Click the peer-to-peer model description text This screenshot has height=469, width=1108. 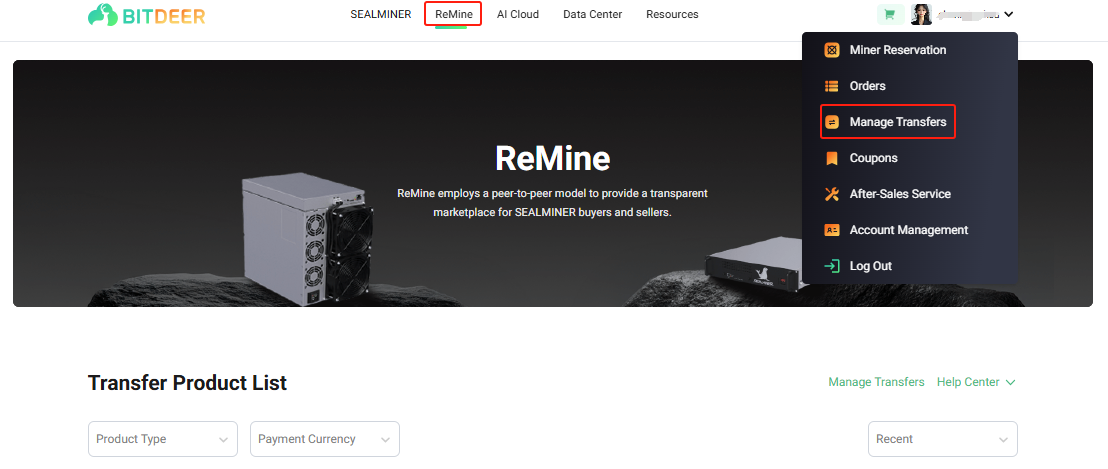pos(553,202)
